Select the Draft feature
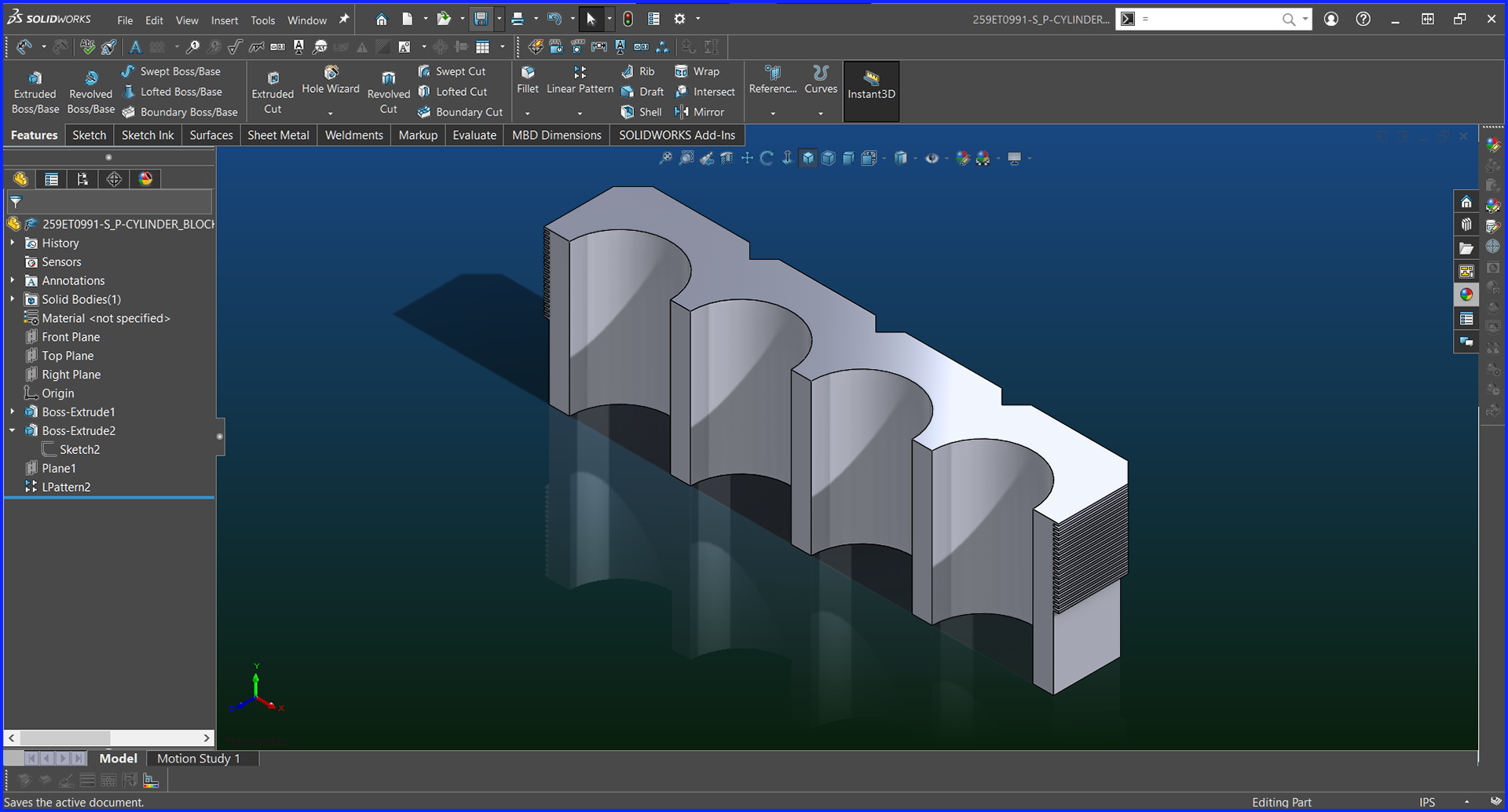The image size is (1508, 812). click(x=642, y=92)
